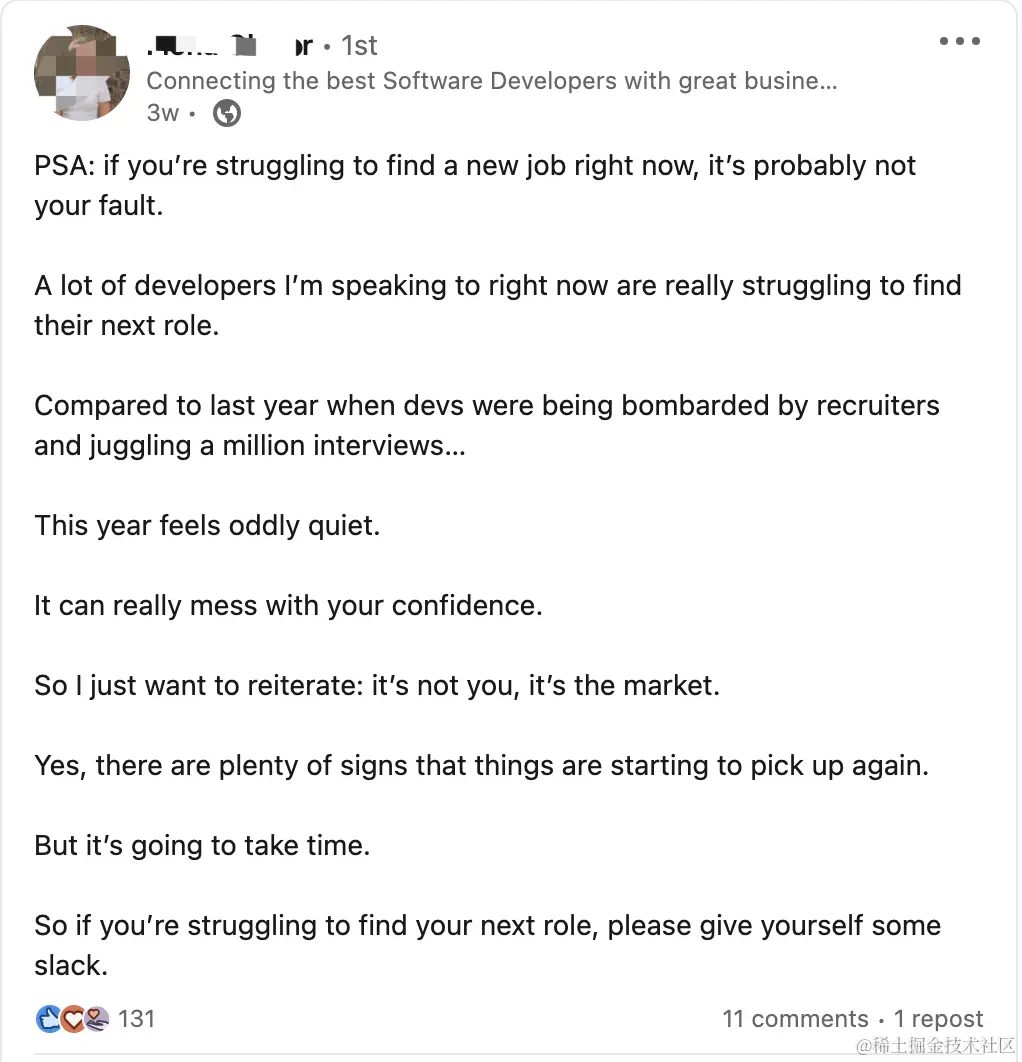Viewport: 1022px width, 1062px height.
Task: Open the author's name link in header
Action: coord(230,45)
